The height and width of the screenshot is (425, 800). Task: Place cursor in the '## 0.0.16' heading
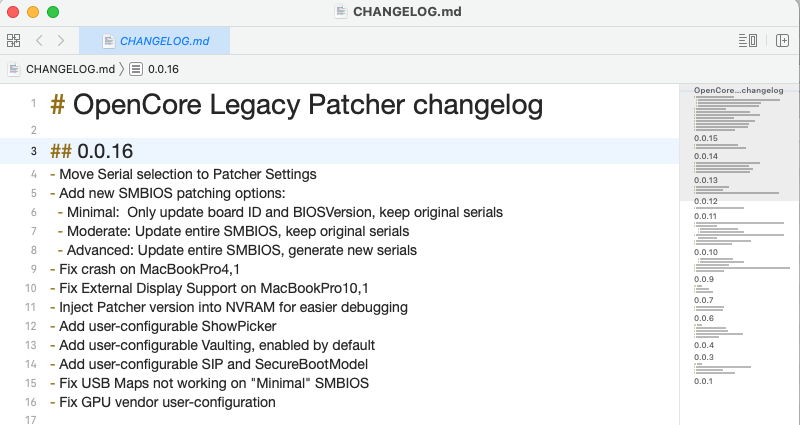pyautogui.click(x=92, y=151)
